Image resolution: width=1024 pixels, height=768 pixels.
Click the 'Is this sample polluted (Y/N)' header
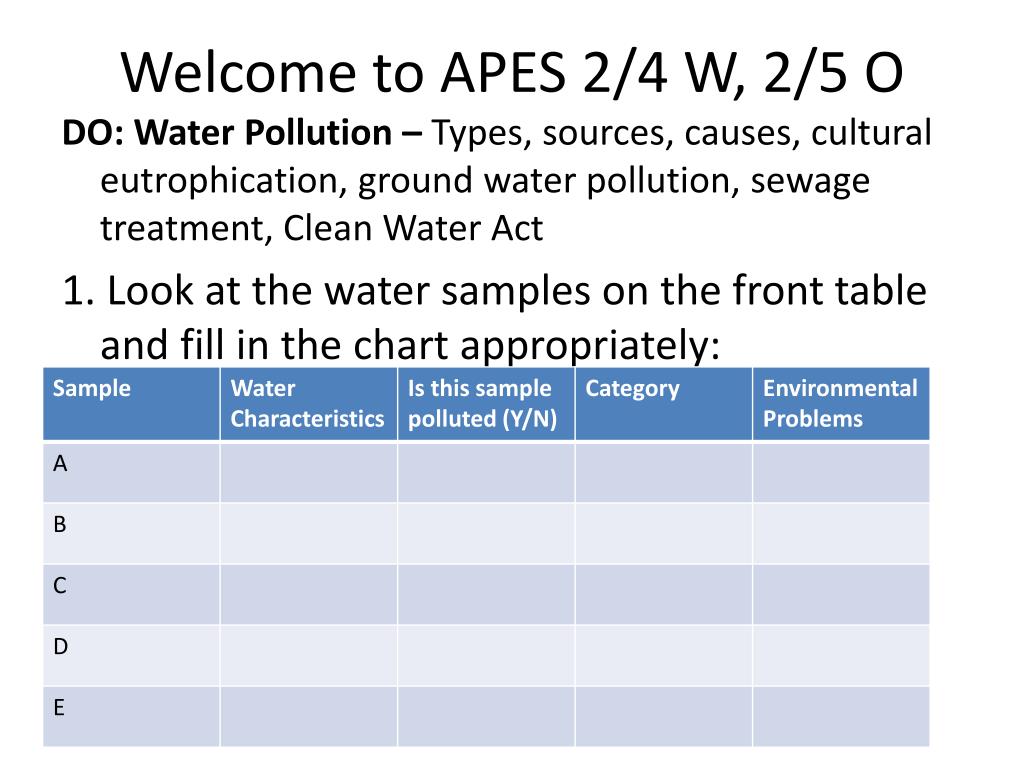point(487,404)
